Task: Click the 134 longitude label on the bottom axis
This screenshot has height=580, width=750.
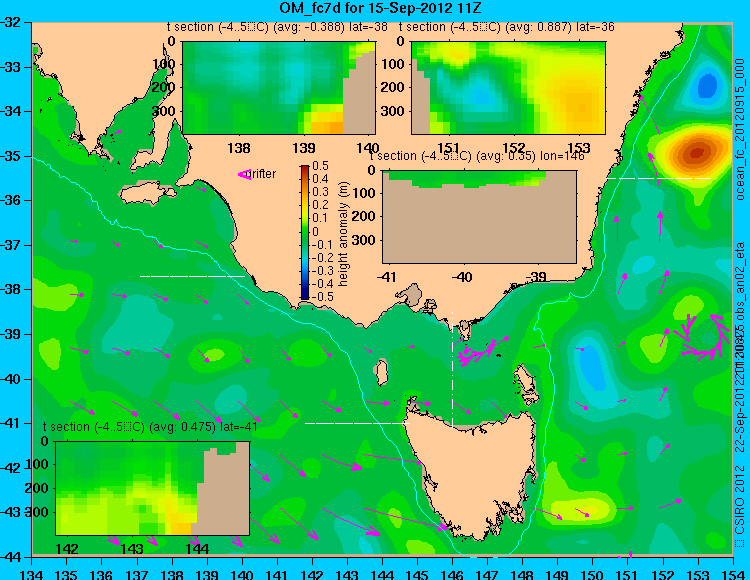Action: click(x=32, y=573)
